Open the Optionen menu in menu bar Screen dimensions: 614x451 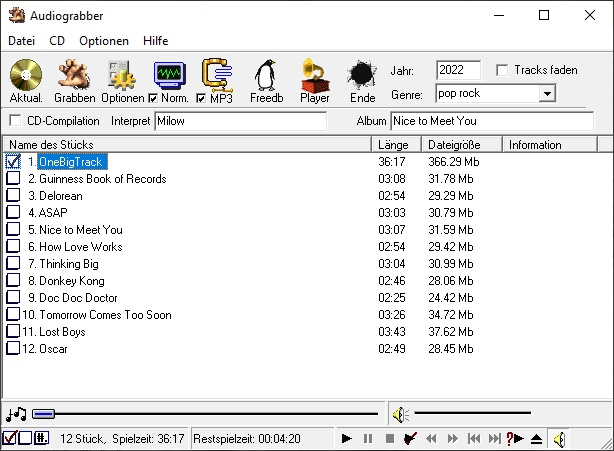[104, 41]
